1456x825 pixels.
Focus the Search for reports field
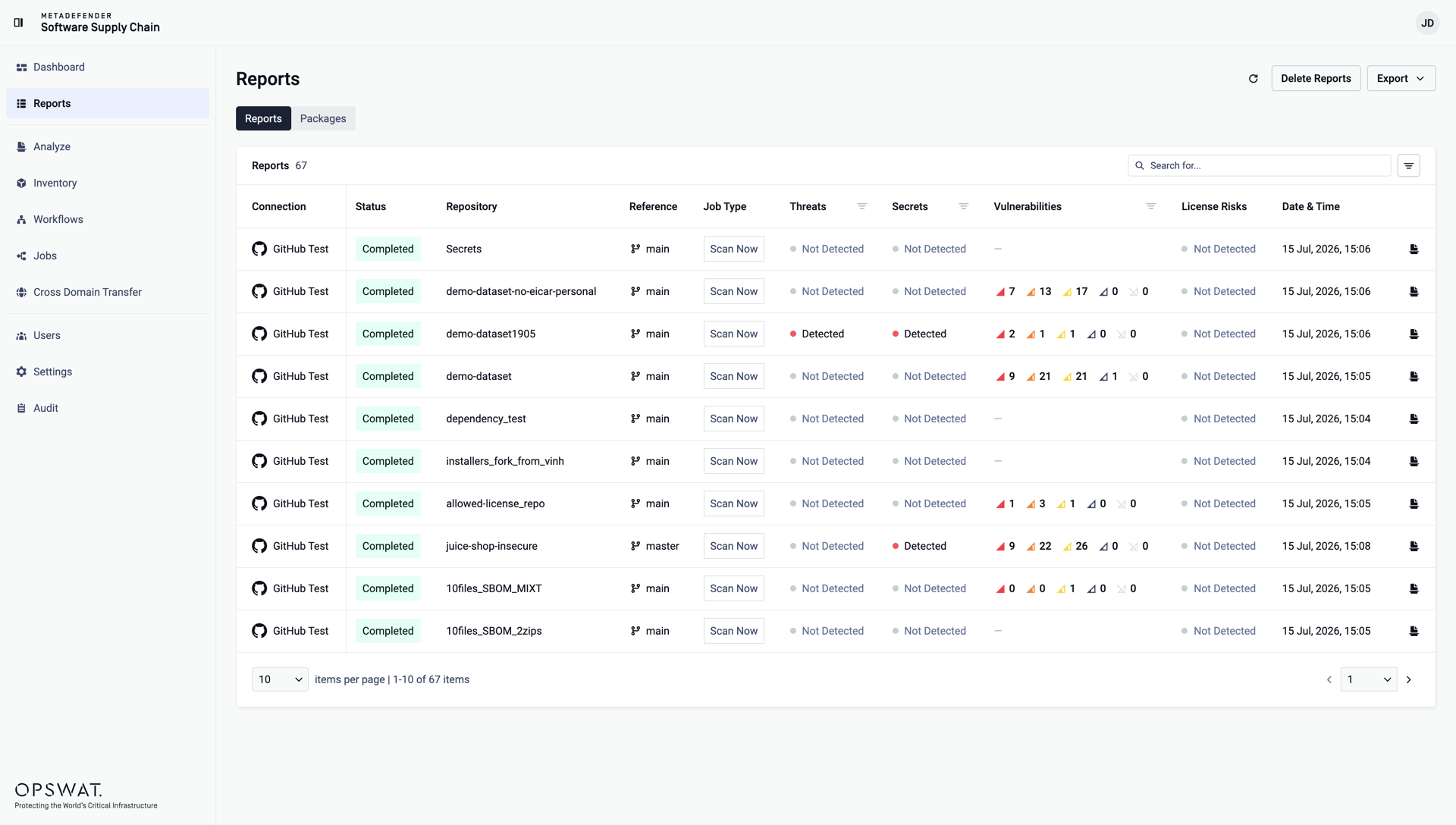1260,165
